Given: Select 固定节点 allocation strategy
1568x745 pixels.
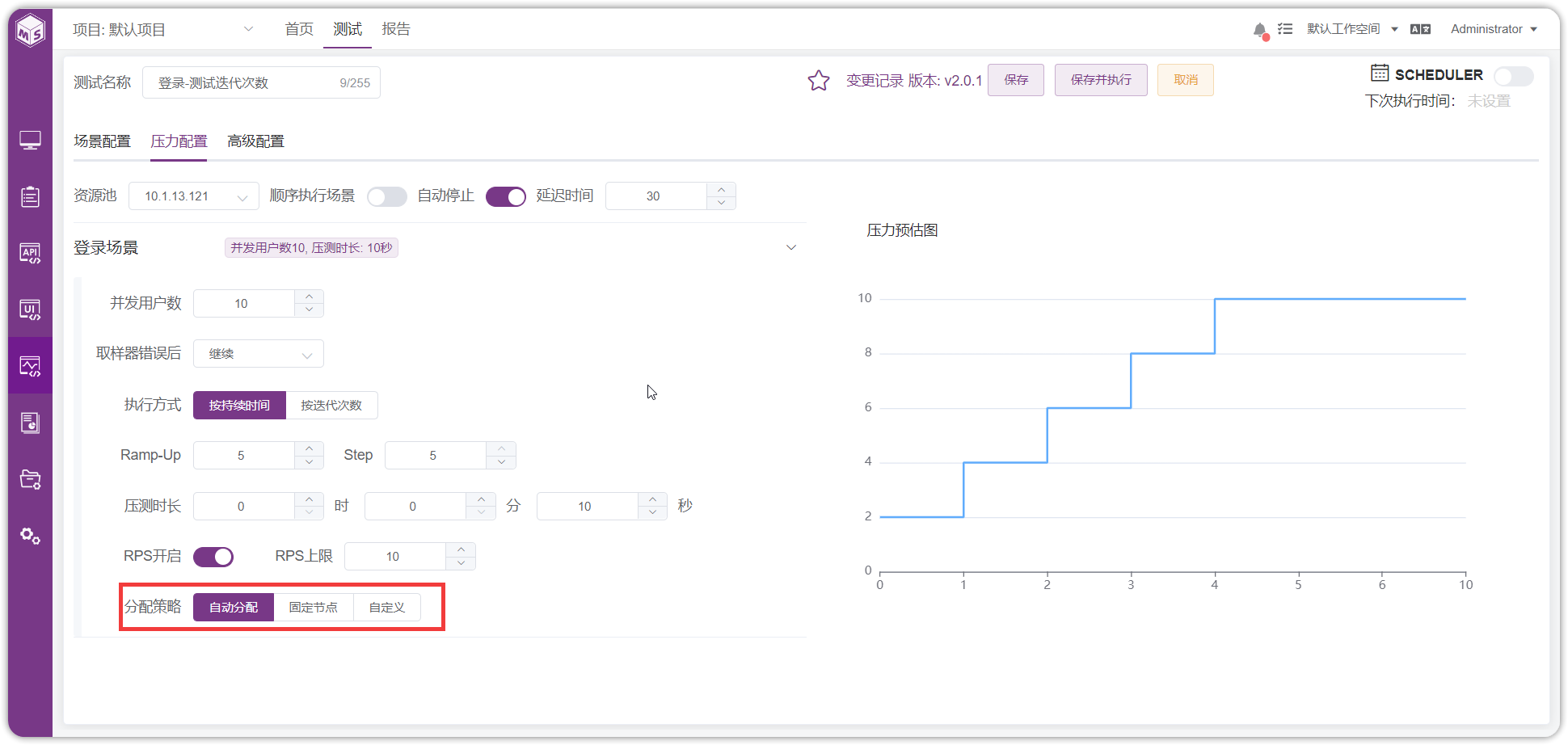Looking at the screenshot, I should click(314, 608).
